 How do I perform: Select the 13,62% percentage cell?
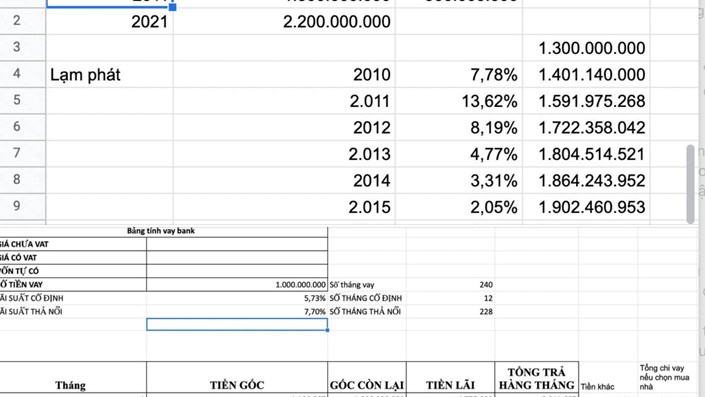(459, 101)
